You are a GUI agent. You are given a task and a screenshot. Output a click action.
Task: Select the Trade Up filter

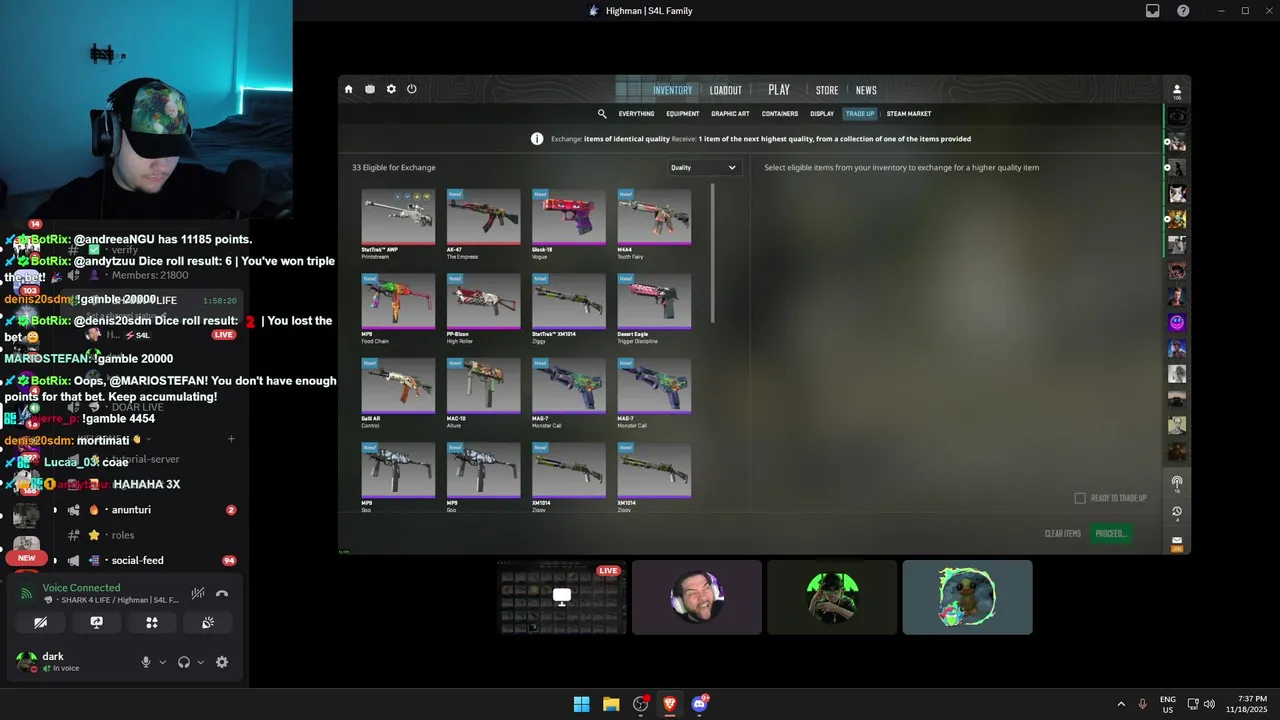tap(860, 114)
